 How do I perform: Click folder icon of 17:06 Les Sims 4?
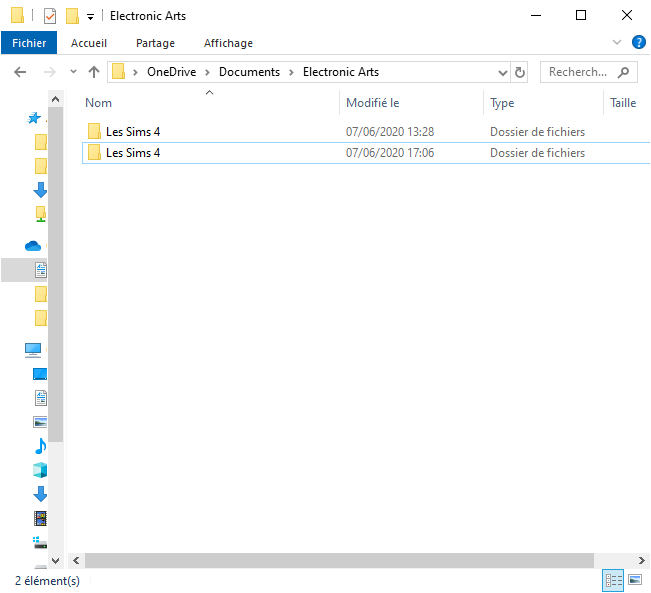94,152
